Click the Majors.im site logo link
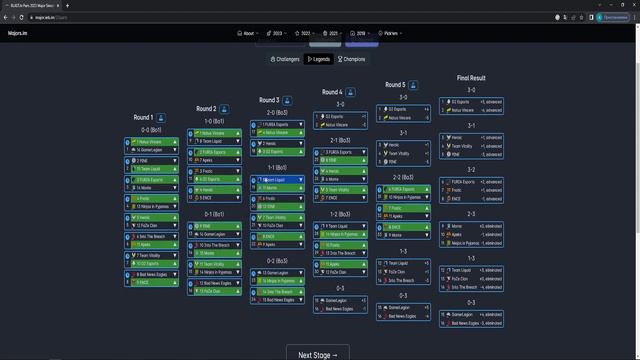The height and width of the screenshot is (360, 640). [18, 33]
